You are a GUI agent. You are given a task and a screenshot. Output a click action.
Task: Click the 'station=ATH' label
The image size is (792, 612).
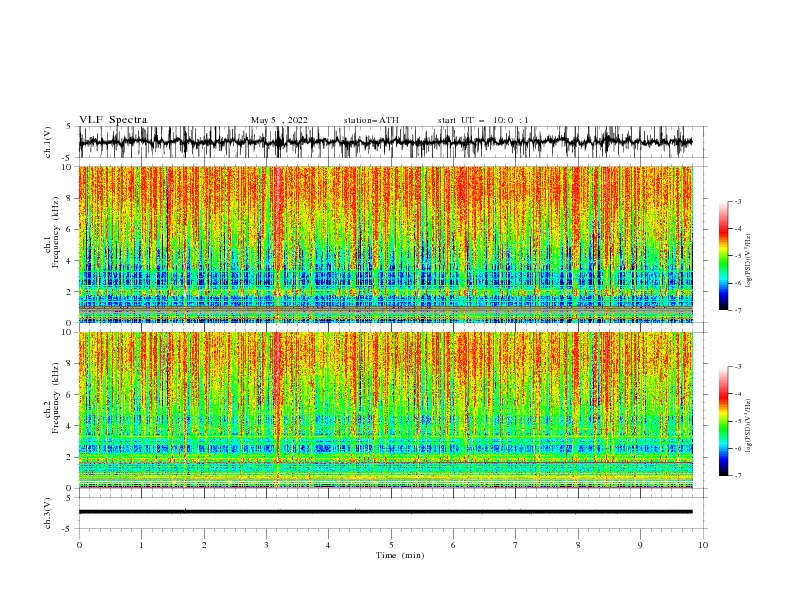[371, 120]
